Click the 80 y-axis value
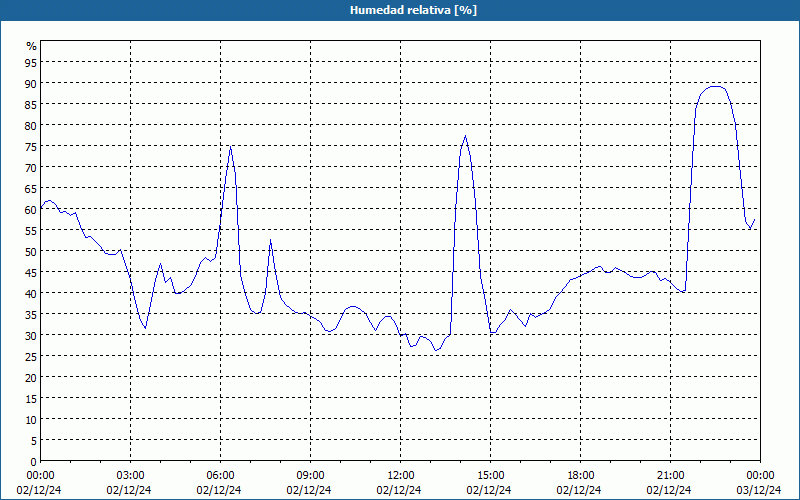Image resolution: width=800 pixels, height=500 pixels. click(x=31, y=126)
